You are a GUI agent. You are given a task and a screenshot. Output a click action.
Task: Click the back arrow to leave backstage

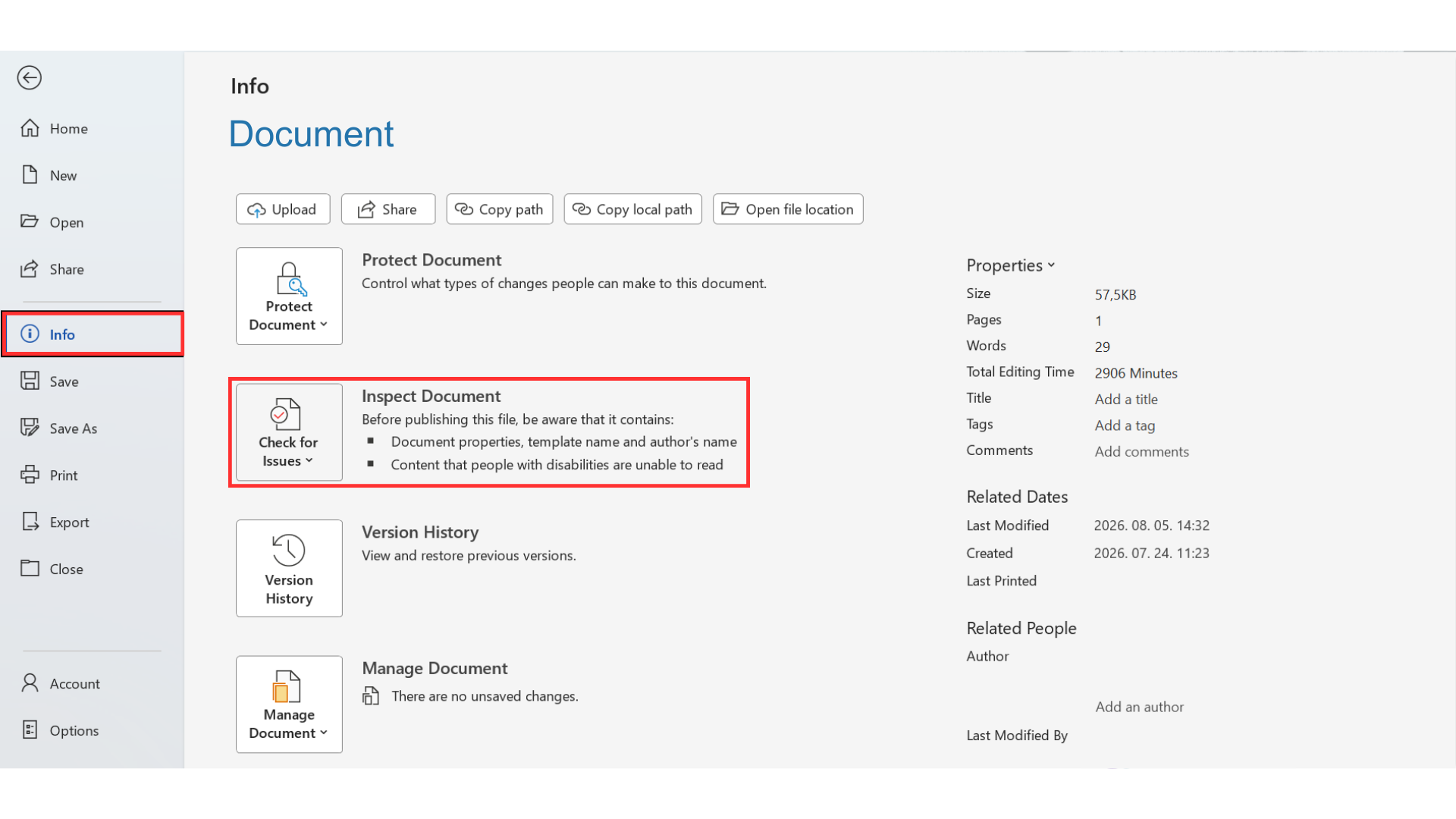click(x=30, y=77)
